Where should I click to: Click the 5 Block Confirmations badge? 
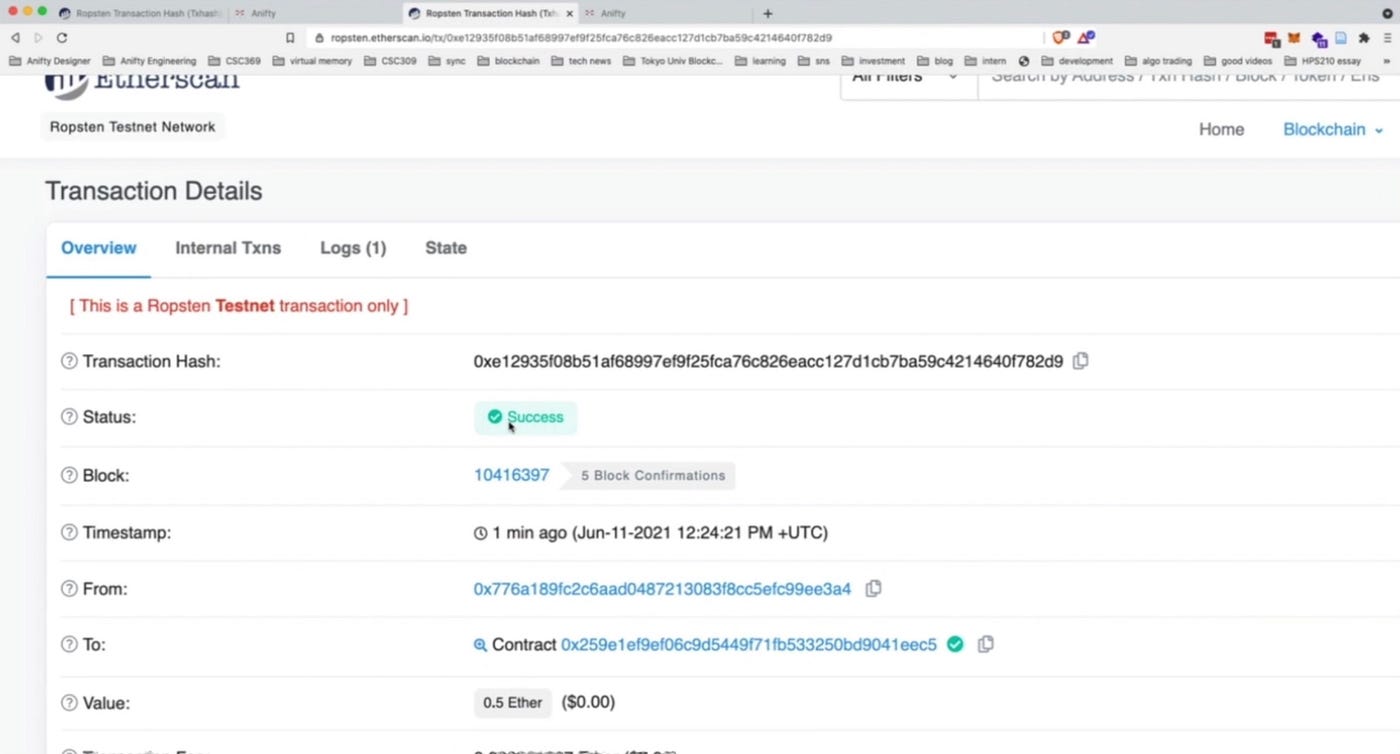pyautogui.click(x=648, y=475)
